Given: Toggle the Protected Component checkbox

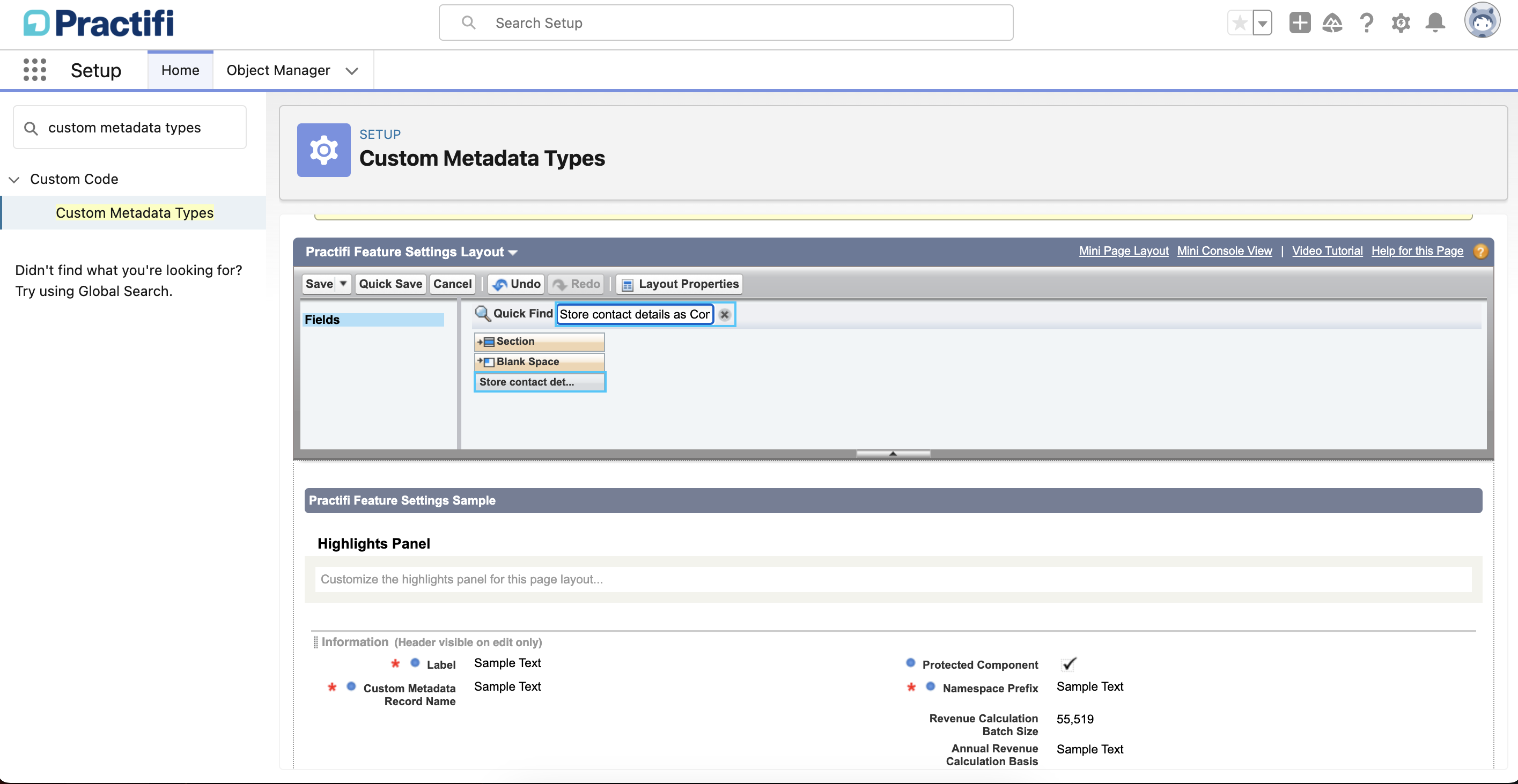Looking at the screenshot, I should tap(1069, 664).
